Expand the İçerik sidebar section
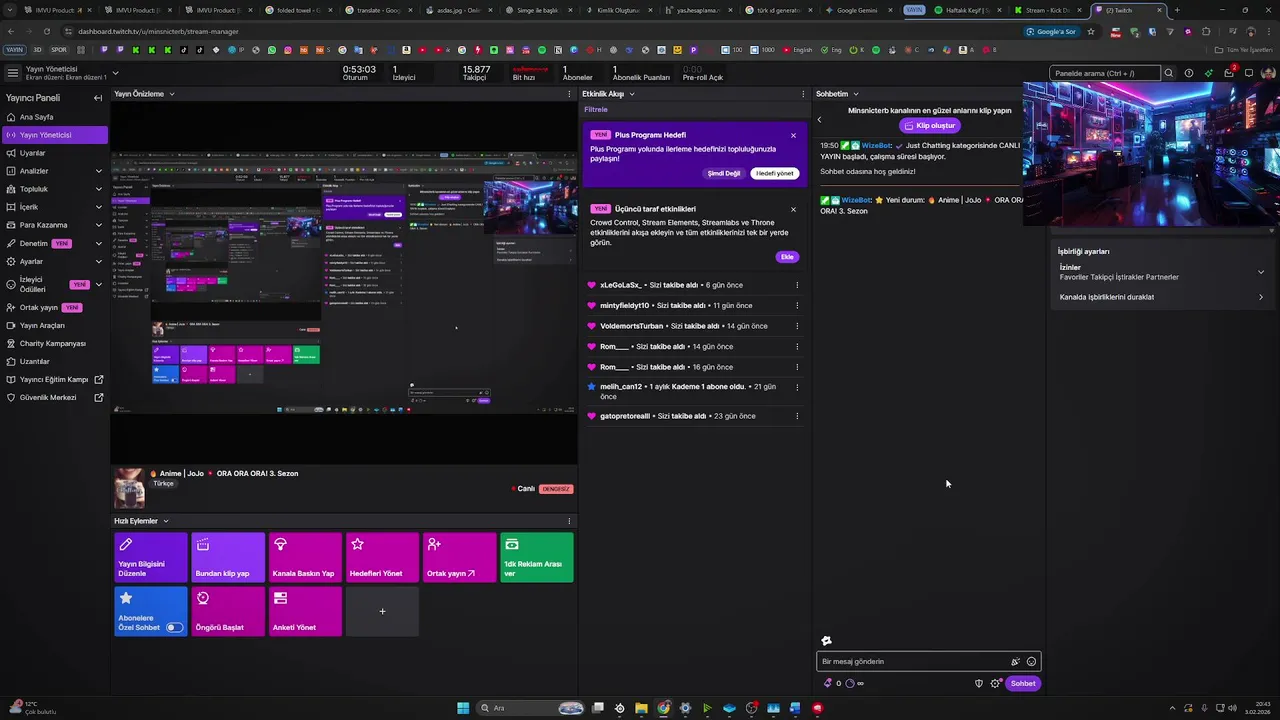The image size is (1280, 720). tap(98, 207)
